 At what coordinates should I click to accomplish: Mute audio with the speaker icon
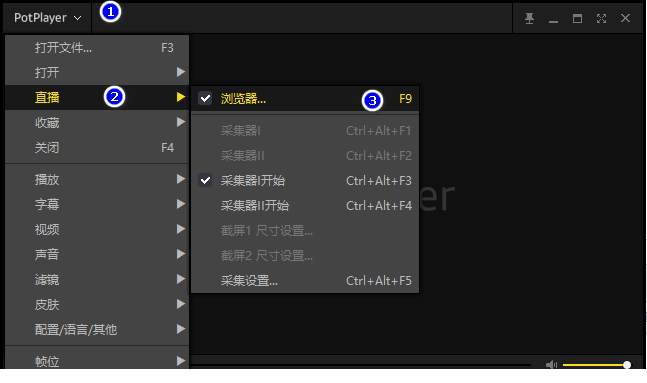pos(551,364)
